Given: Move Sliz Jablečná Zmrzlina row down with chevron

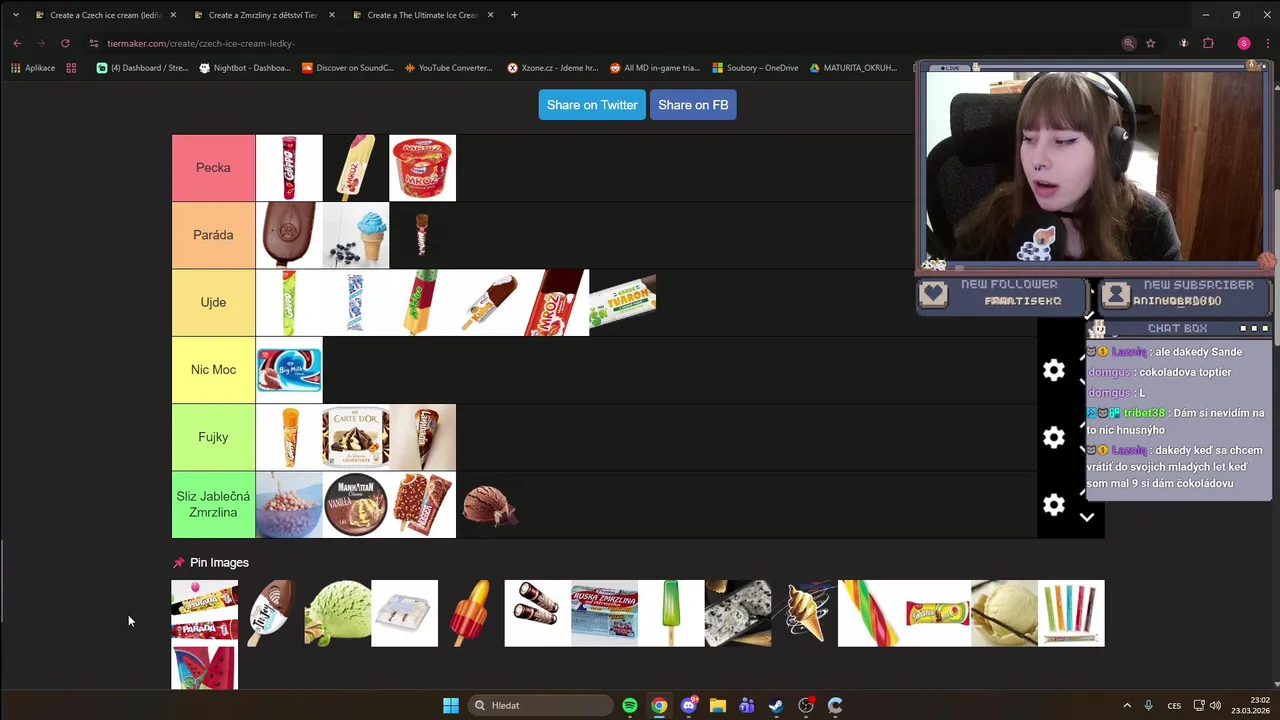Looking at the screenshot, I should pos(1087,517).
